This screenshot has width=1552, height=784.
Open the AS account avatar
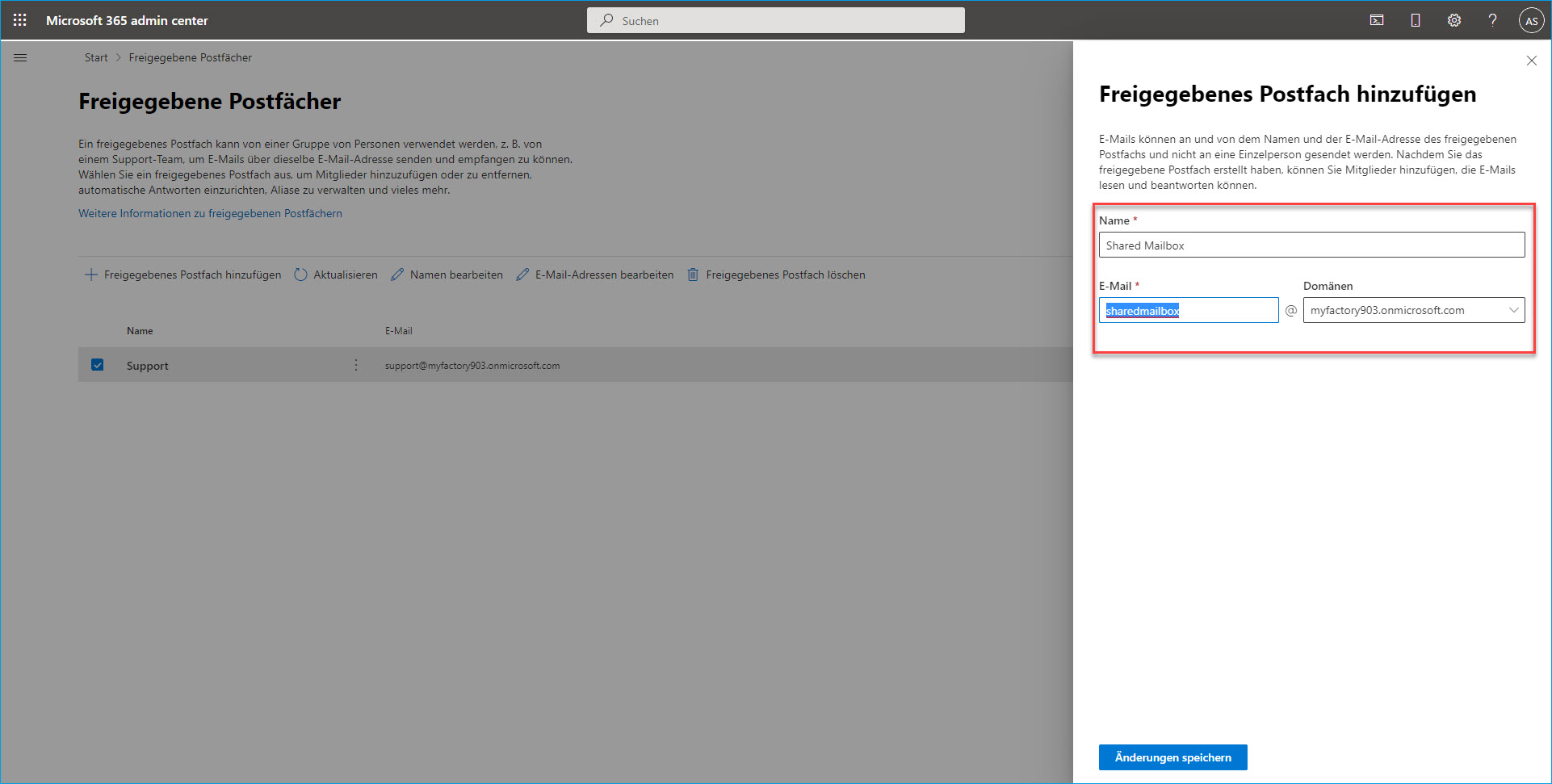[x=1531, y=21]
